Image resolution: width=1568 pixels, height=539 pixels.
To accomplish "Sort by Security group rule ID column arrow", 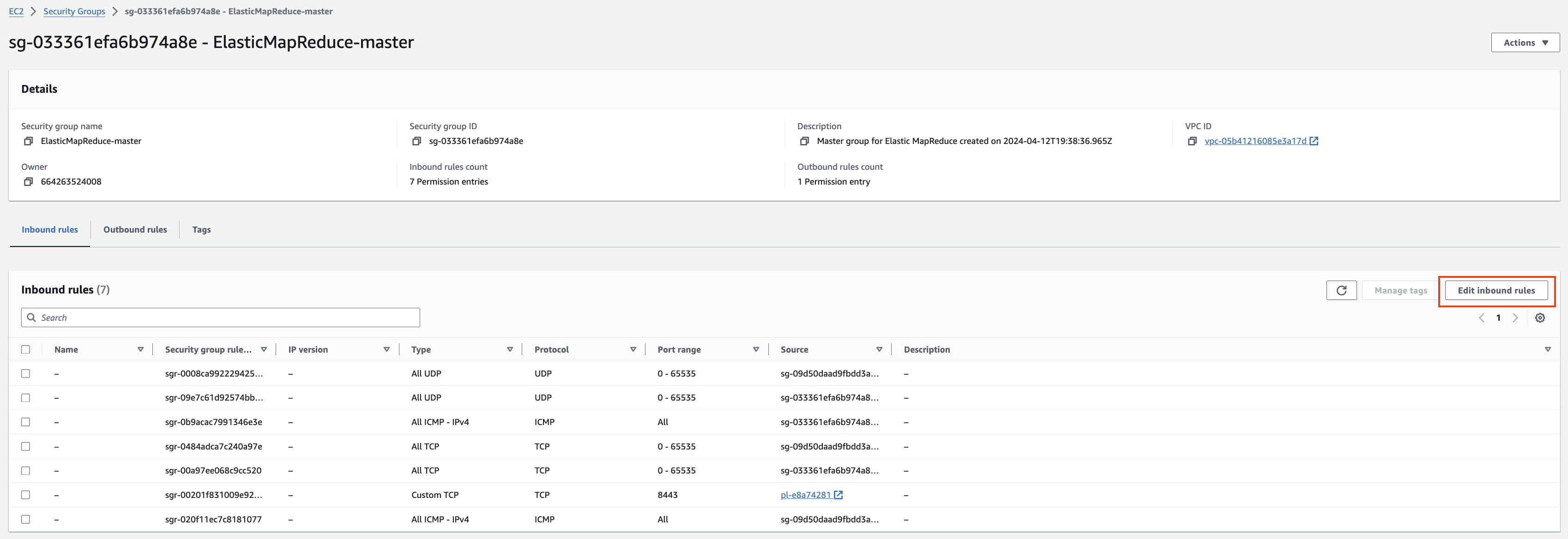I will (x=264, y=350).
